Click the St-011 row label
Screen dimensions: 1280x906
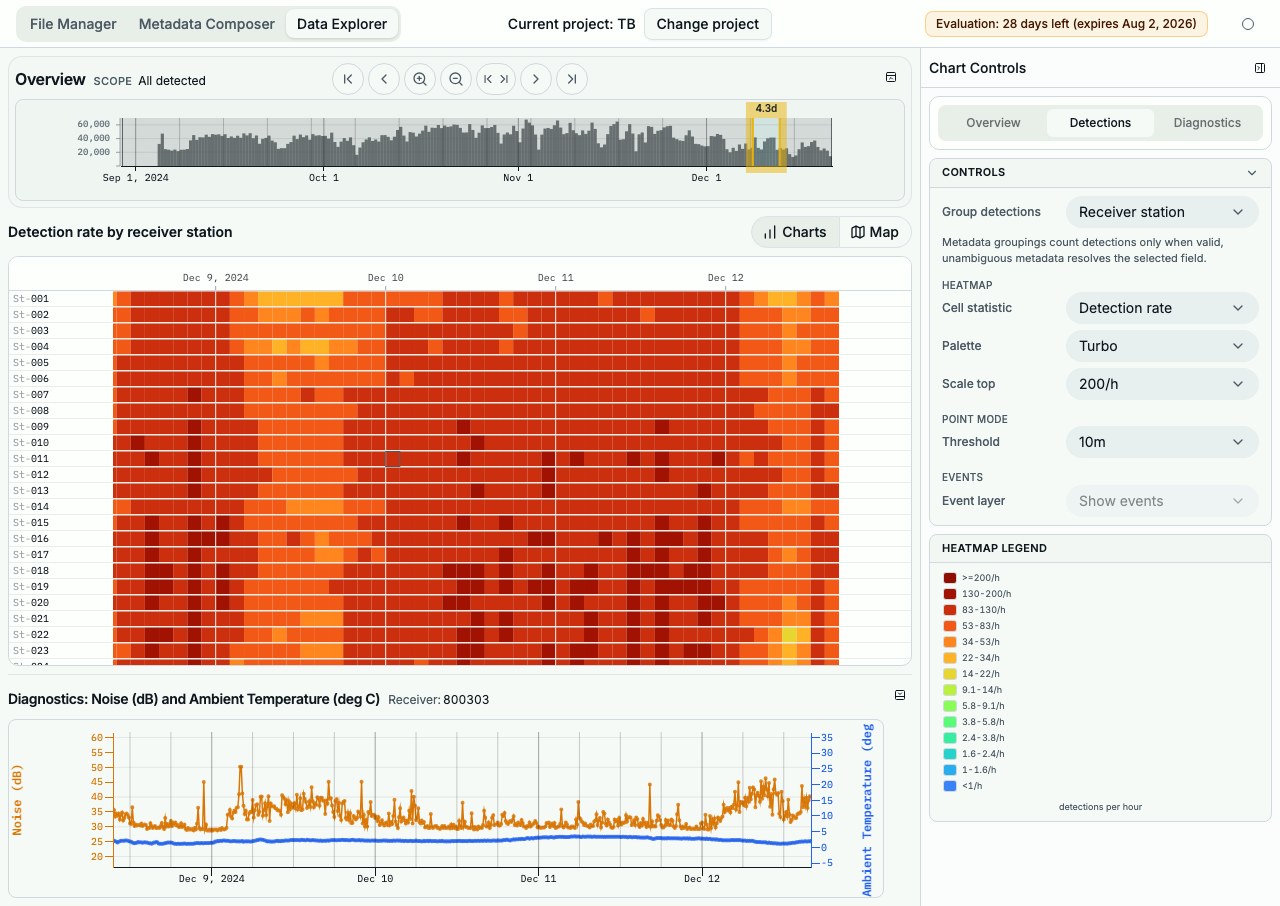click(x=31, y=458)
